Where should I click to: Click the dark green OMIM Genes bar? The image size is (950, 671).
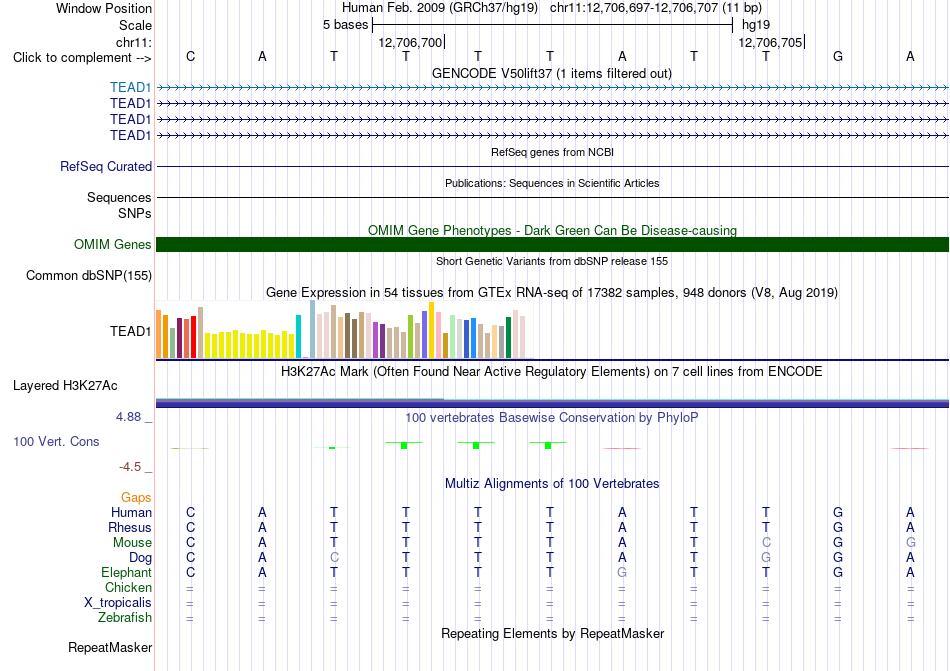click(552, 244)
